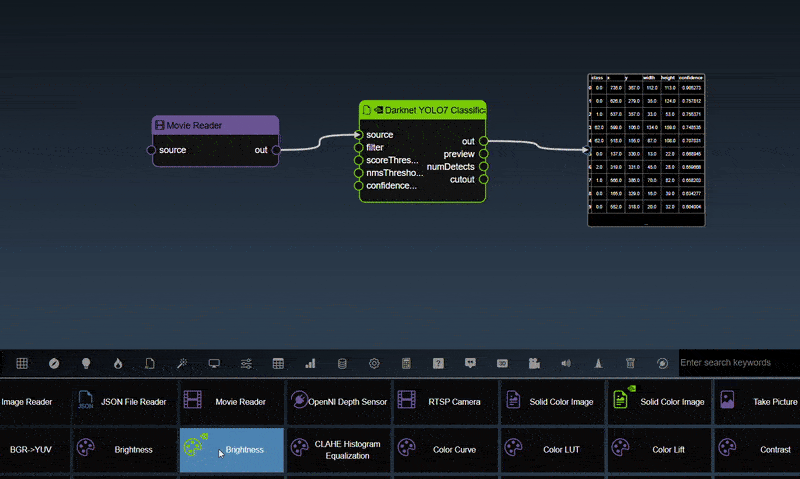
Task: Add the JSON File Reader node
Action: (x=123, y=402)
